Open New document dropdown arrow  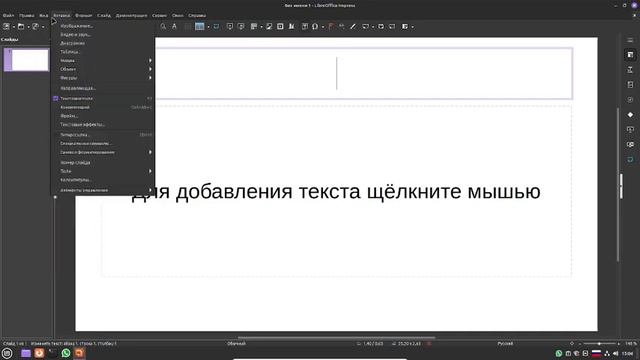[x=13, y=27]
